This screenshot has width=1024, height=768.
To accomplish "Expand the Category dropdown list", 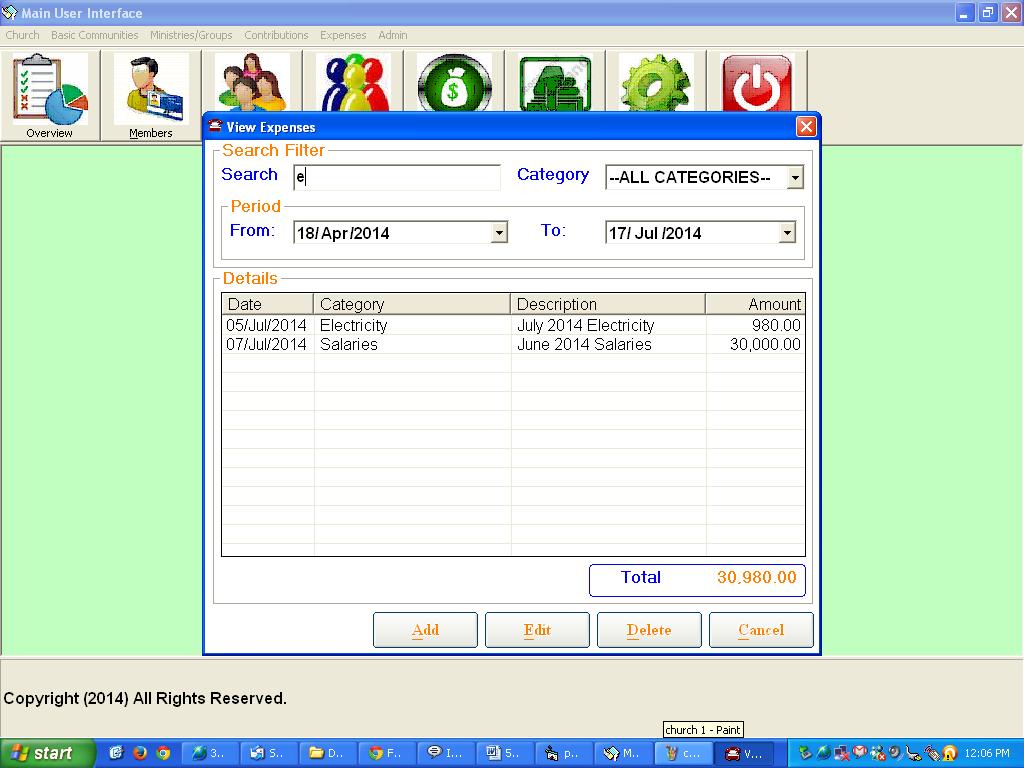I will 795,178.
